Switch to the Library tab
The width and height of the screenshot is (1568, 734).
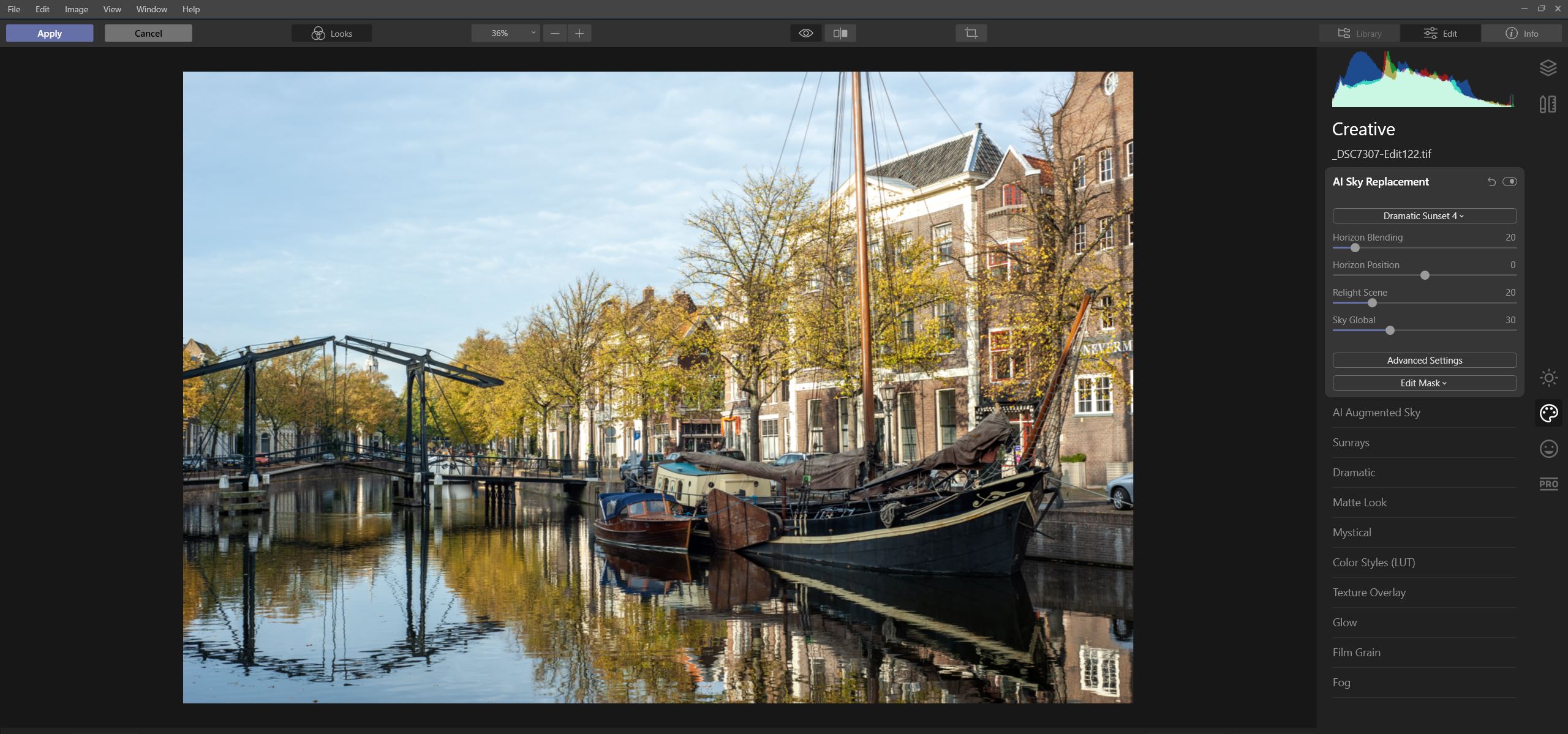pos(1359,33)
